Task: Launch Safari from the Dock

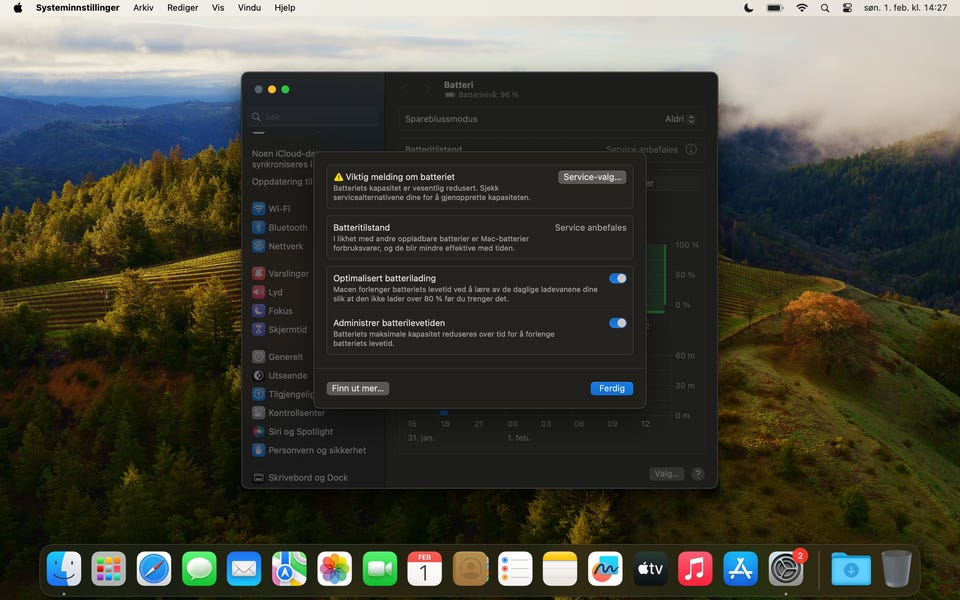Action: click(154, 569)
